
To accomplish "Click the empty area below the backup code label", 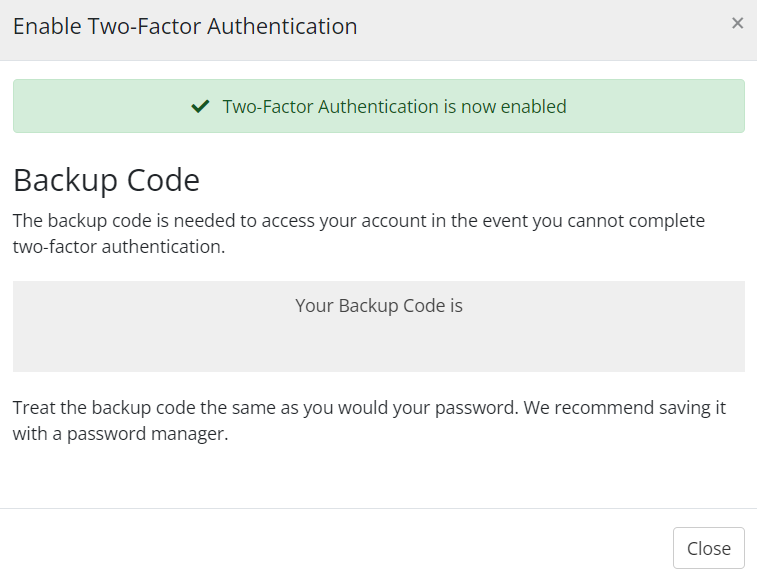I will (379, 345).
